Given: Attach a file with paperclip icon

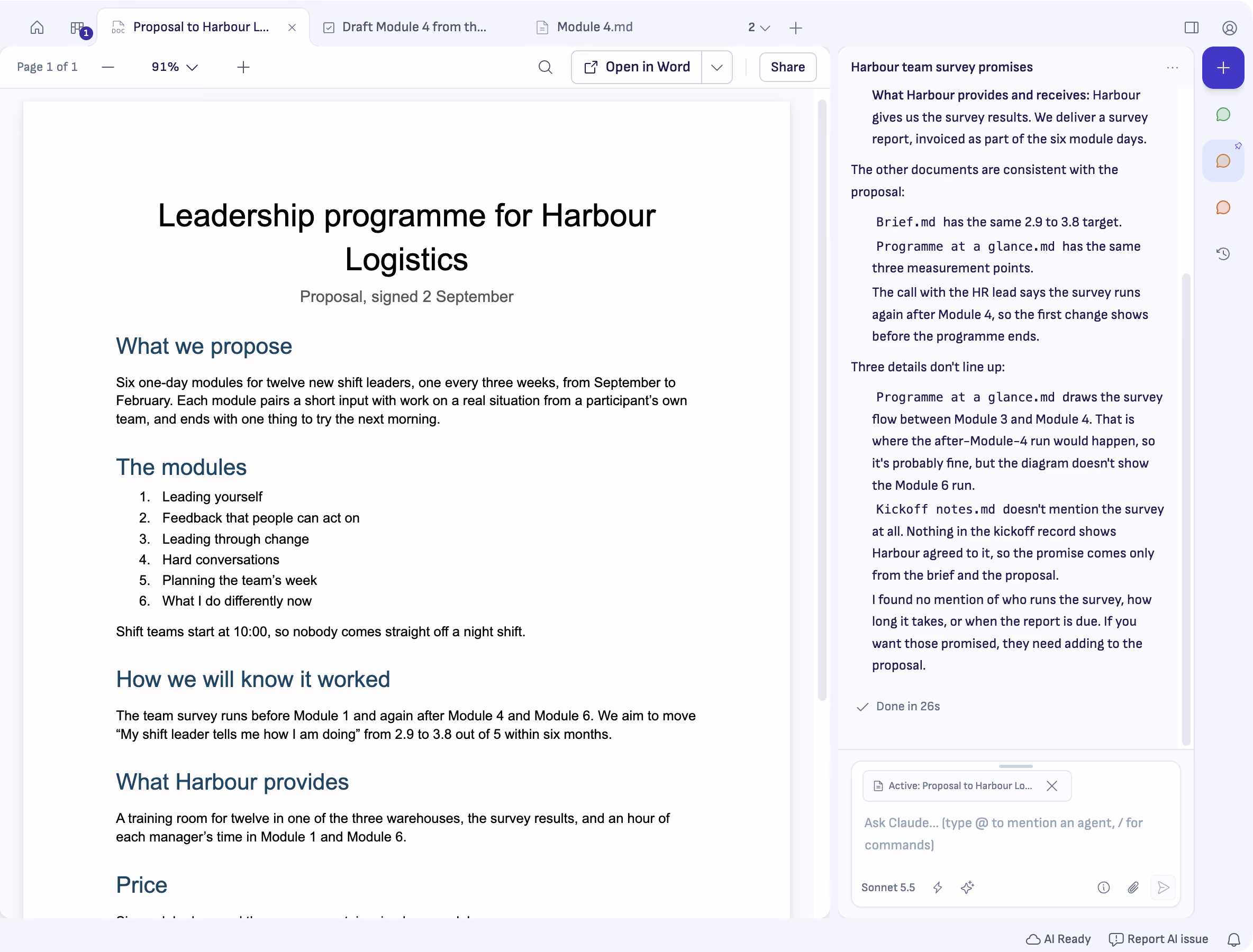Looking at the screenshot, I should pyautogui.click(x=1133, y=887).
